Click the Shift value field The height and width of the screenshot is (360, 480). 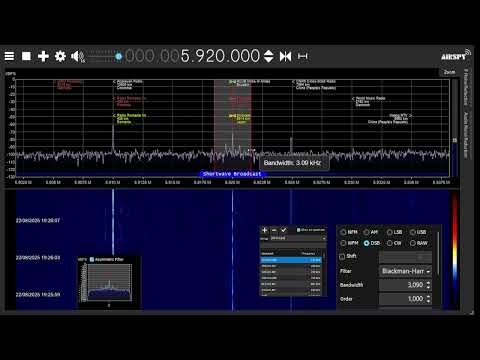pos(405,257)
